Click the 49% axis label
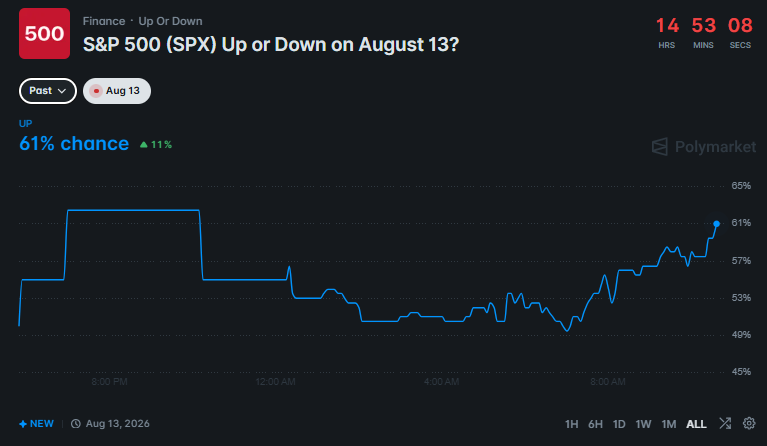Image resolution: width=767 pixels, height=446 pixels. [741, 335]
